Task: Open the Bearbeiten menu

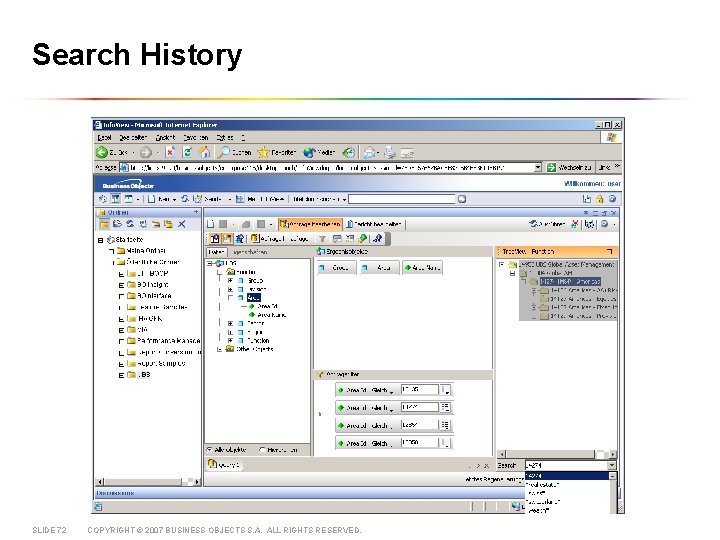Action: click(x=133, y=137)
